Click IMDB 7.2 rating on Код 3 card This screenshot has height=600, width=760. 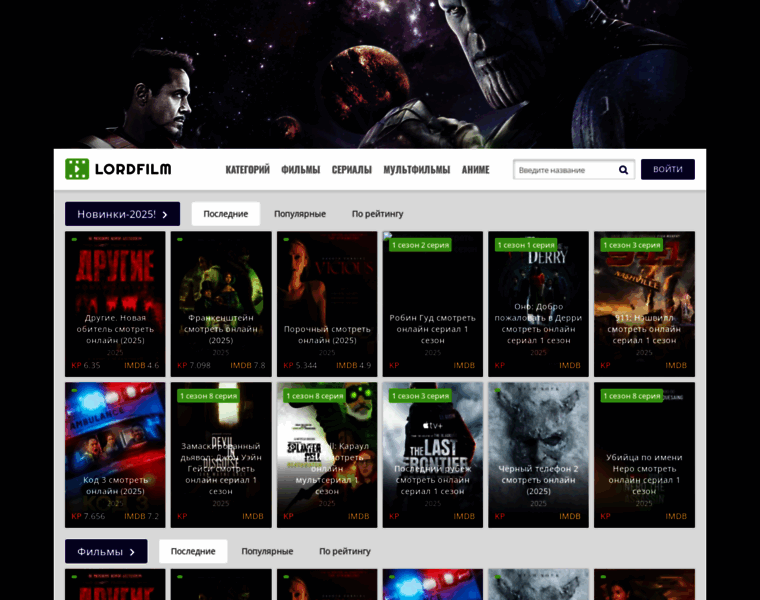click(142, 516)
